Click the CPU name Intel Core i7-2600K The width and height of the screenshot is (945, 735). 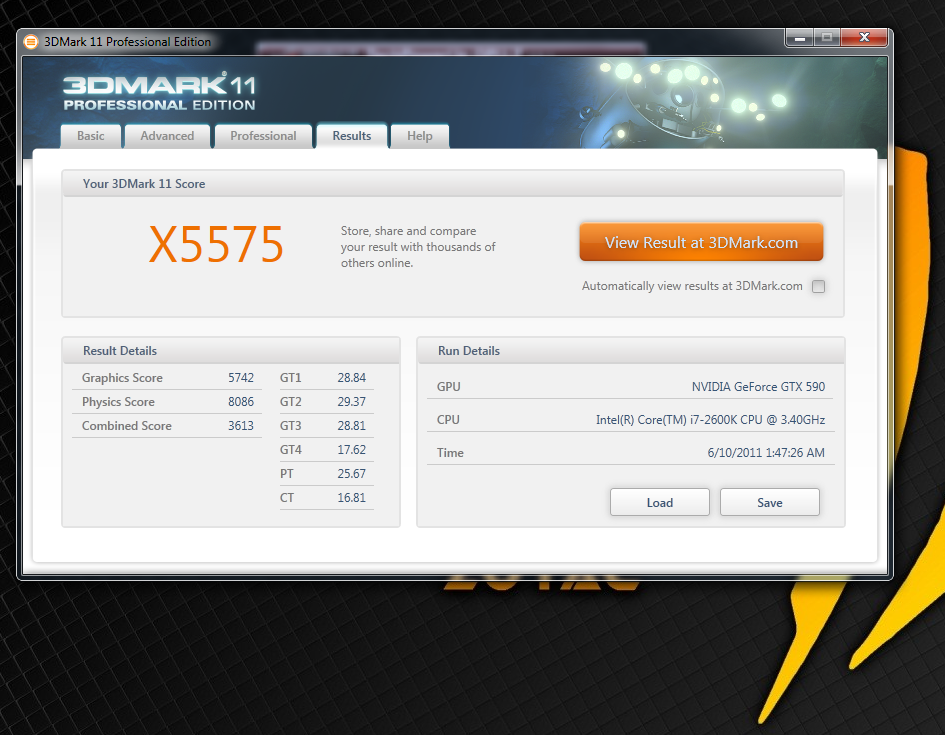click(711, 420)
